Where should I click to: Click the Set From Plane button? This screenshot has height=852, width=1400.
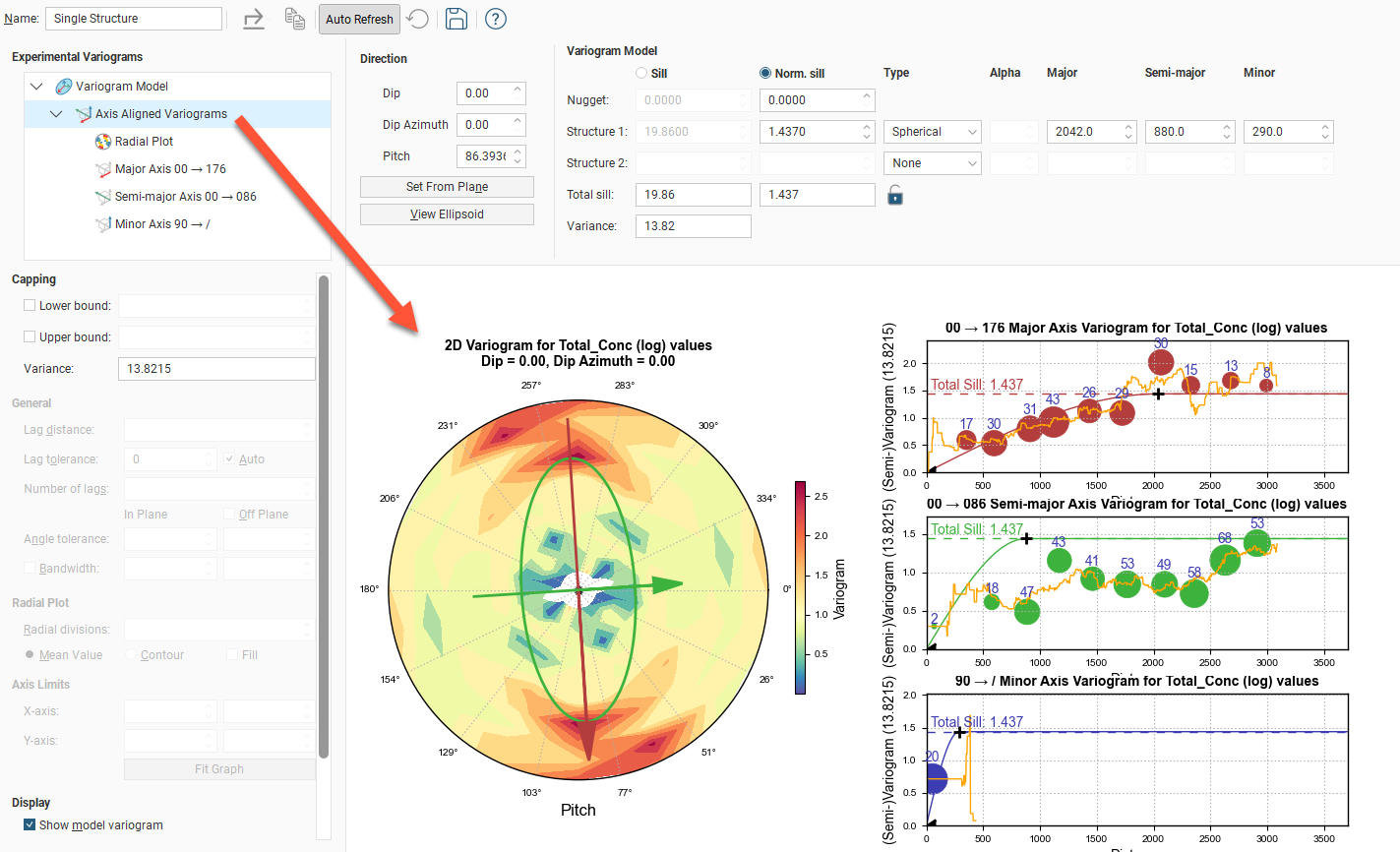pyautogui.click(x=447, y=187)
